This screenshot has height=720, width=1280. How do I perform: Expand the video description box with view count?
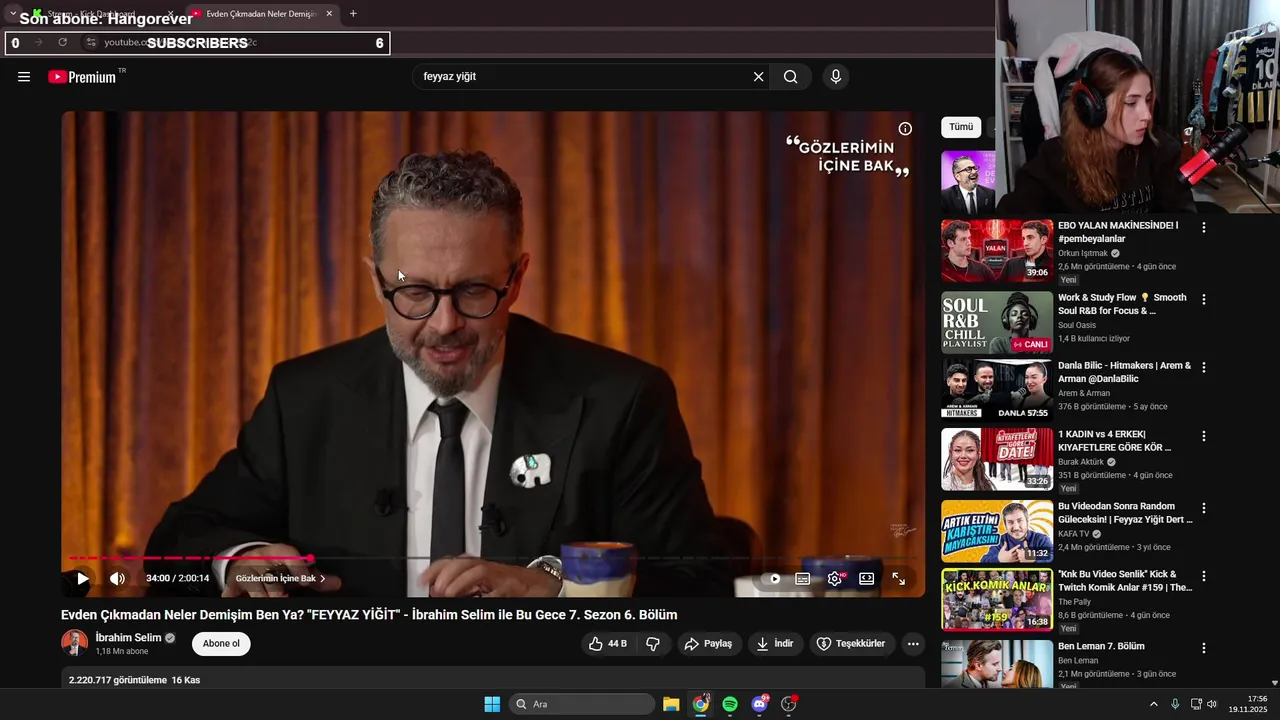[493, 679]
